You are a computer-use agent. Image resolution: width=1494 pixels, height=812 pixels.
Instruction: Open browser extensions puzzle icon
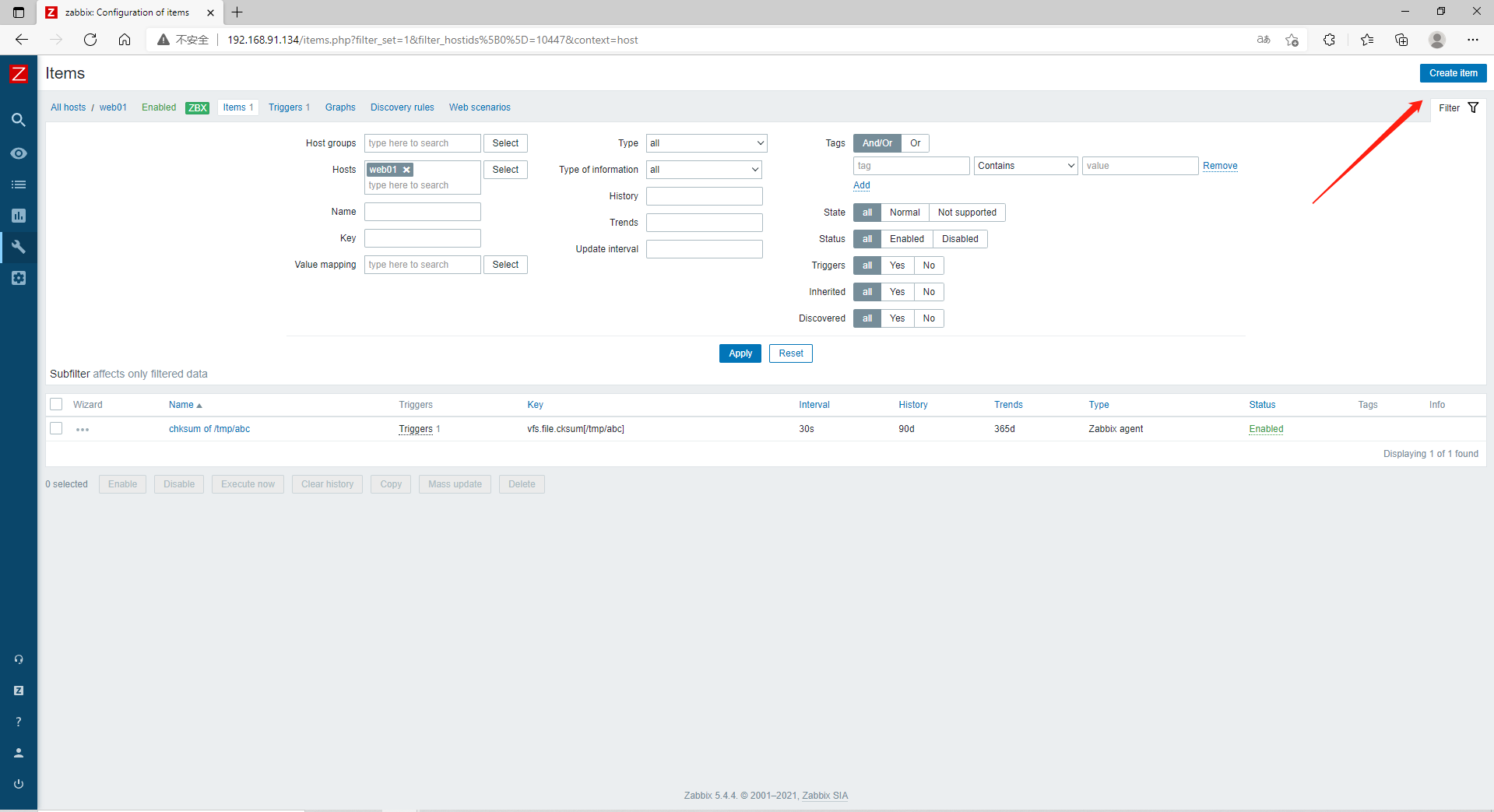(x=1330, y=40)
